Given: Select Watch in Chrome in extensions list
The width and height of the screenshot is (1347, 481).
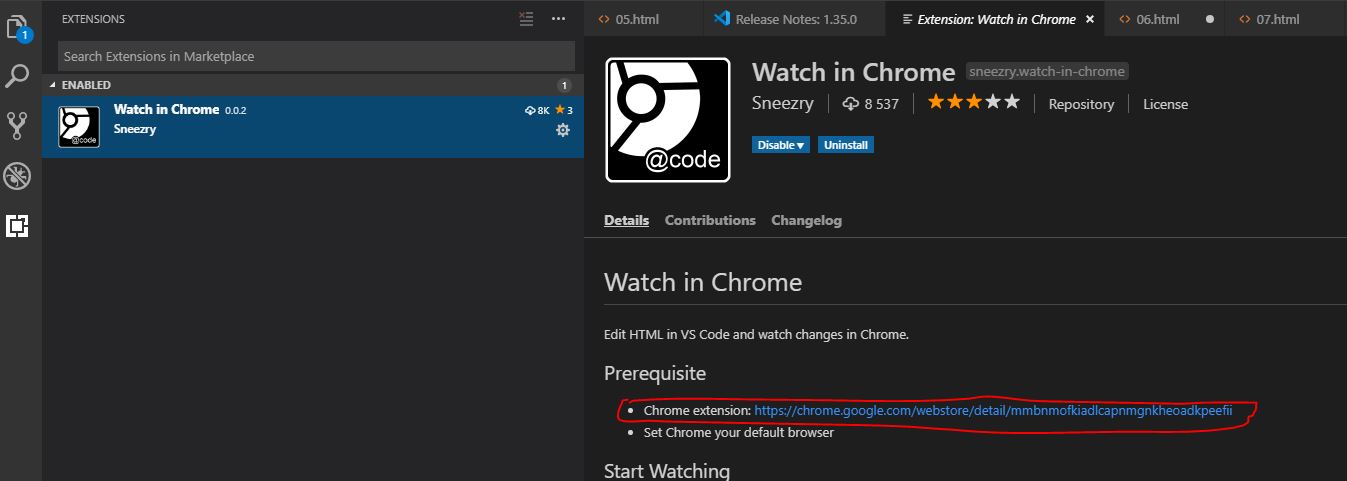Looking at the screenshot, I should coord(313,126).
